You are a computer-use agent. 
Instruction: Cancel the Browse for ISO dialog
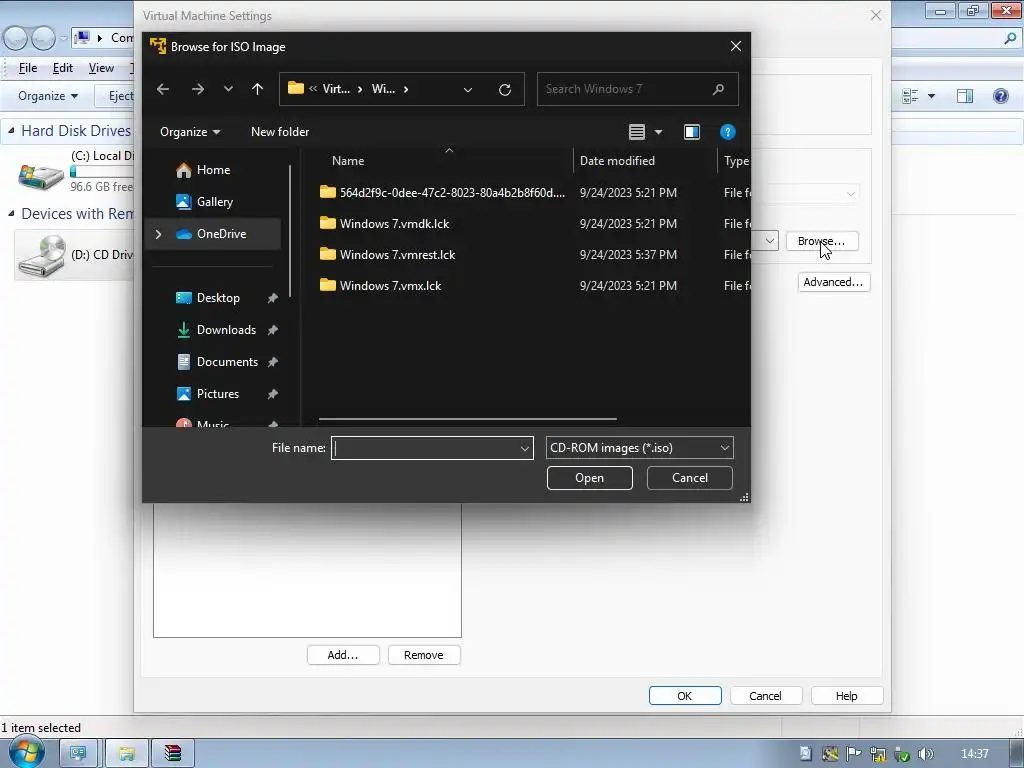coord(690,478)
